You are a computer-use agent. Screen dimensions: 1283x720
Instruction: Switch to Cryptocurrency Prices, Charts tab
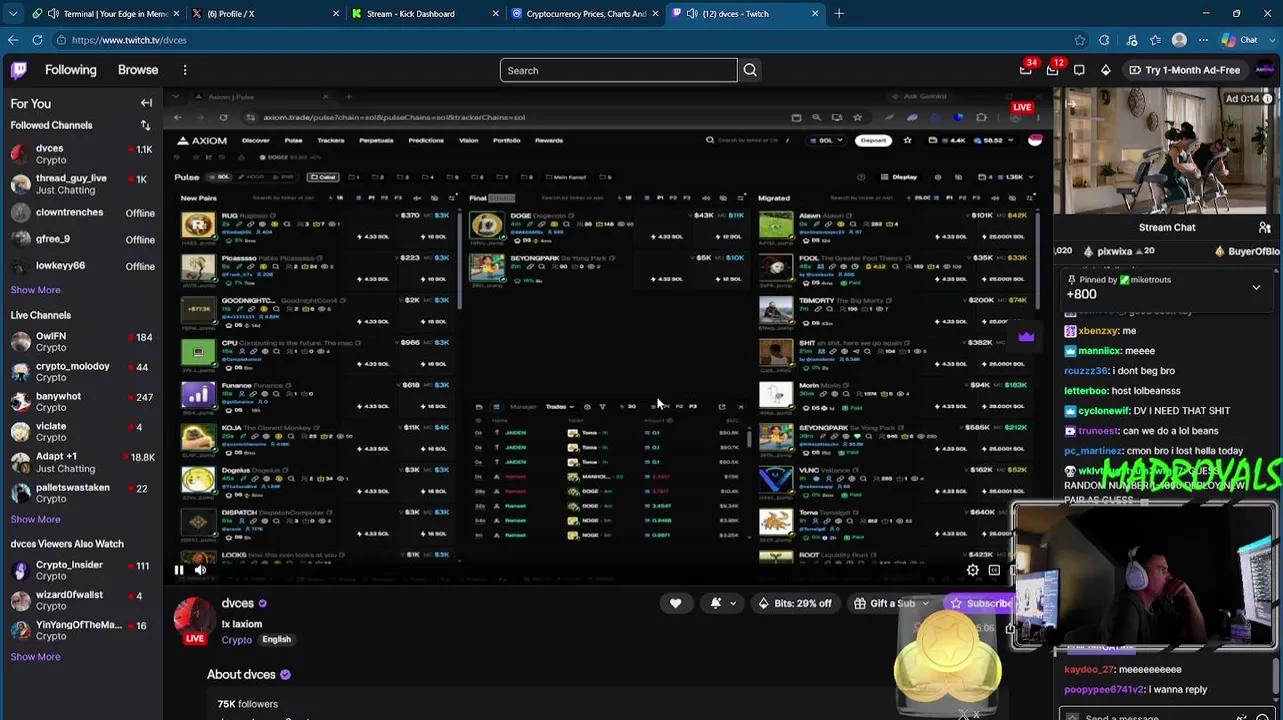pos(585,14)
